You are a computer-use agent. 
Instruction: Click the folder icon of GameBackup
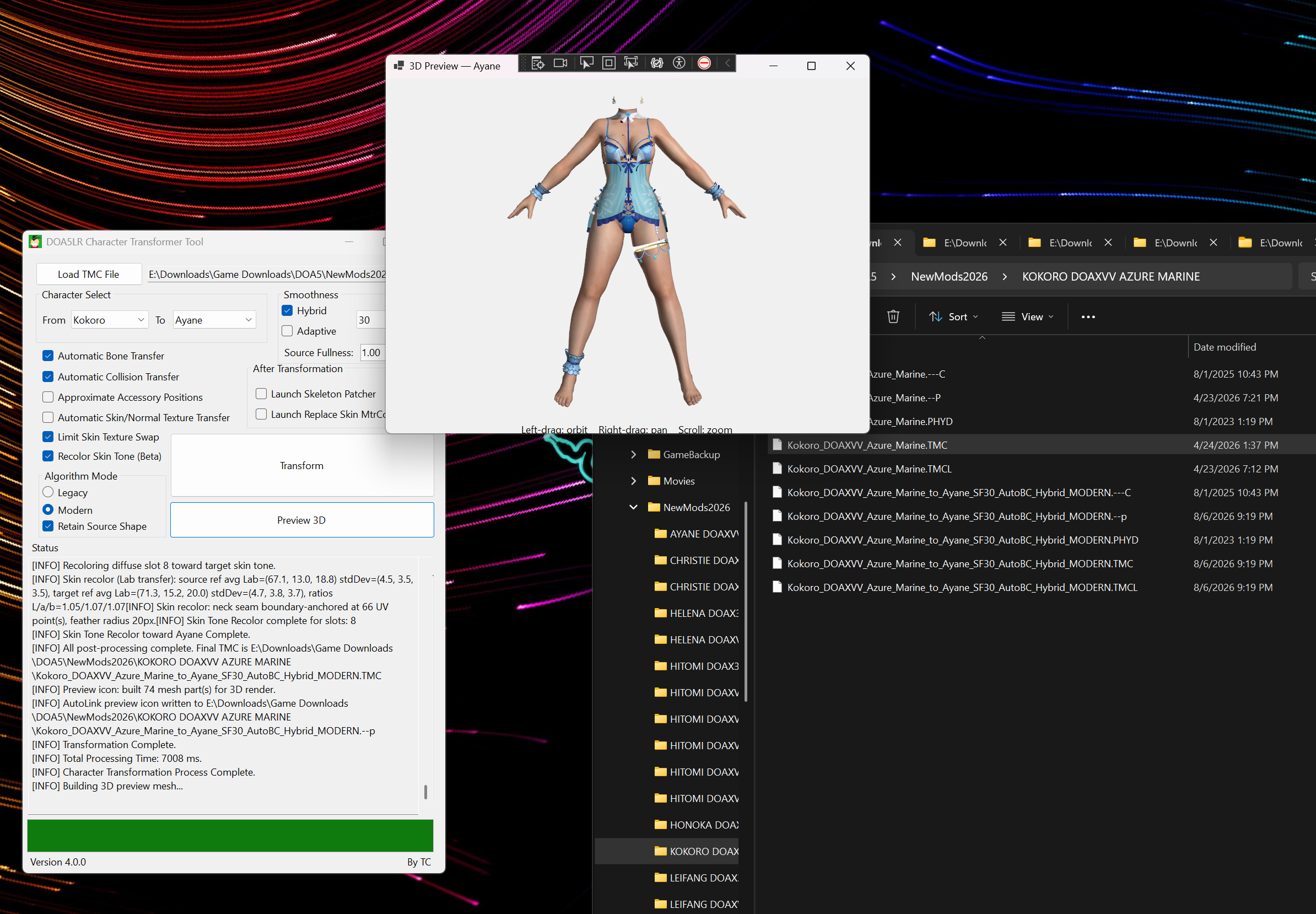click(654, 454)
